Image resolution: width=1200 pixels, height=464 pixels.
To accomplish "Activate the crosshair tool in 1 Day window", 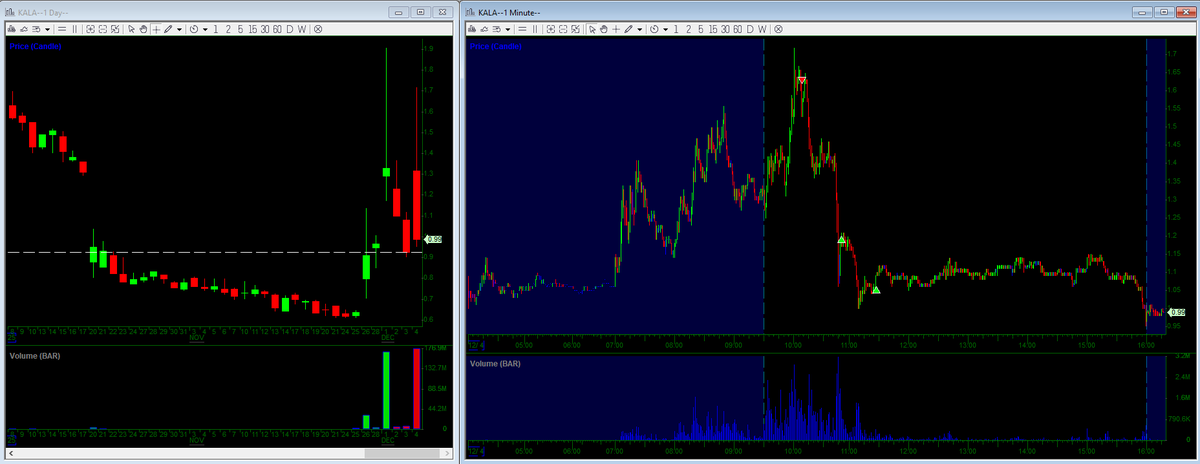I will (156, 29).
